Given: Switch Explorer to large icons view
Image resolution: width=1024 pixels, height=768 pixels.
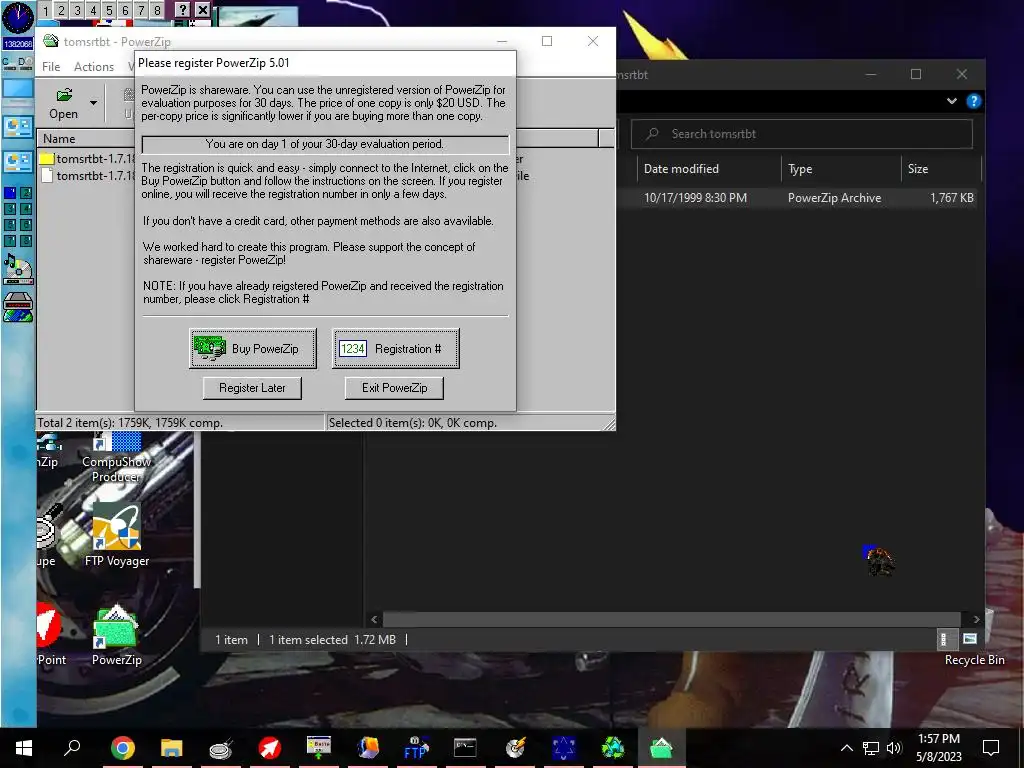Looking at the screenshot, I should (x=970, y=639).
